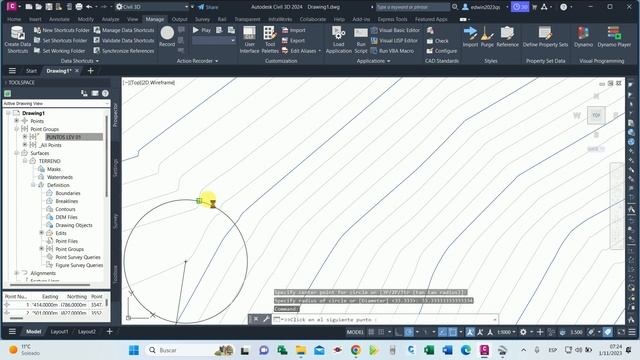Toggle object snap in status bar

(x=453, y=332)
